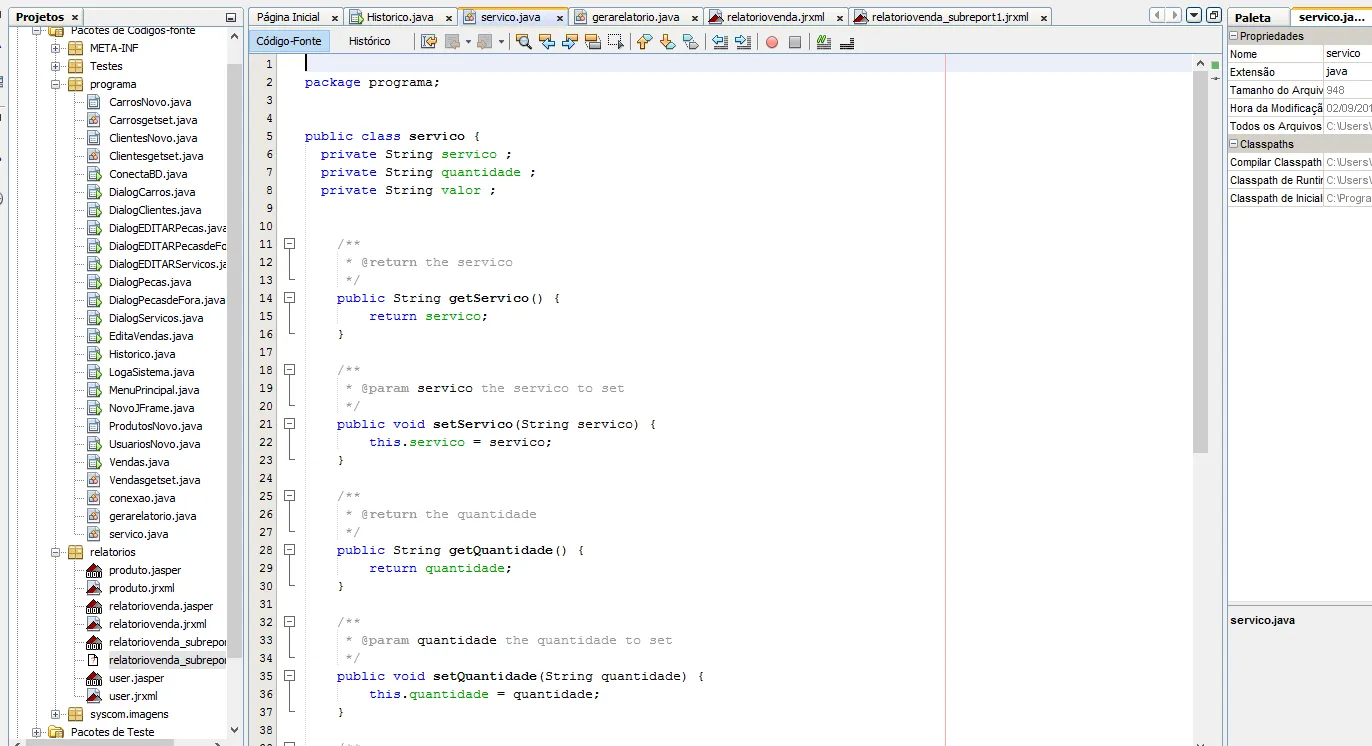Click the Shift Line Left icon

click(719, 42)
